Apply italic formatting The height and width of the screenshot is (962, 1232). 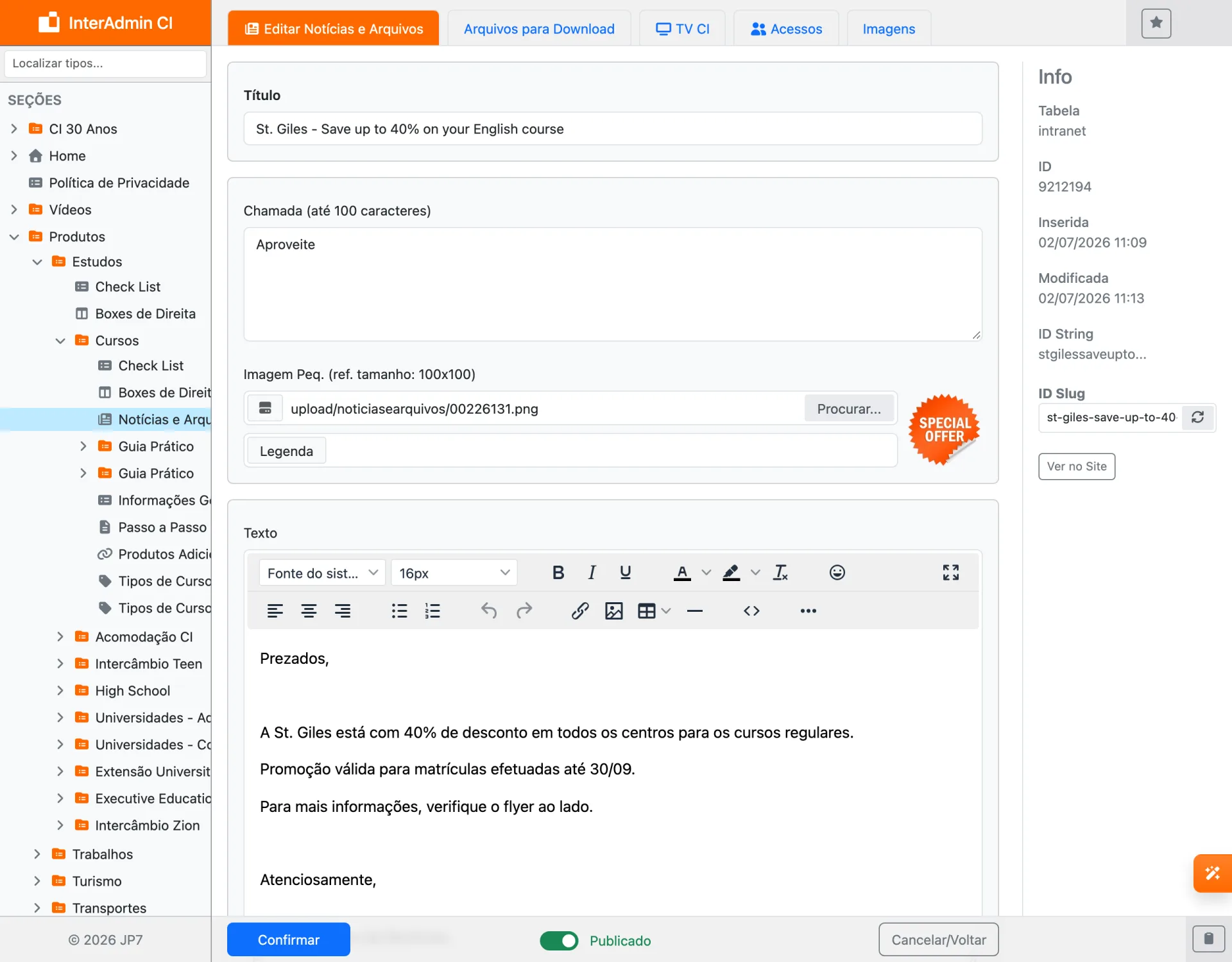[592, 573]
